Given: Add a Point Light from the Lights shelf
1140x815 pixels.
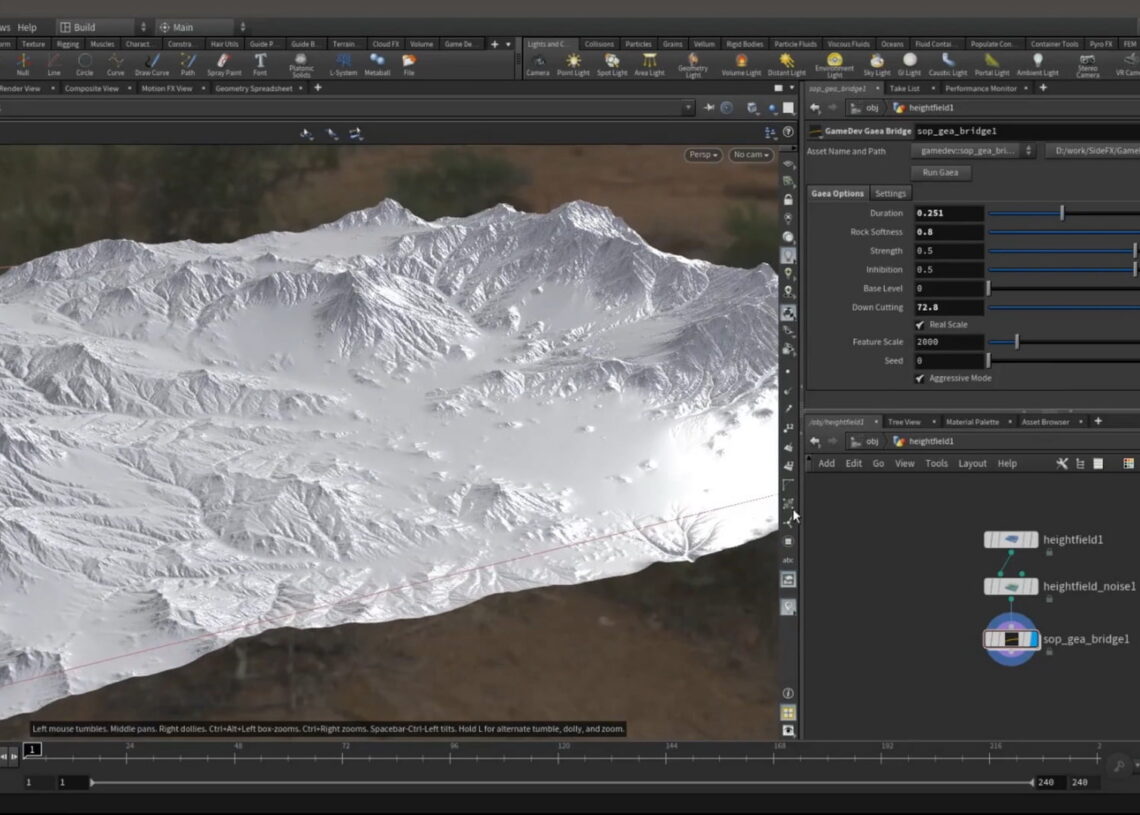Looking at the screenshot, I should (x=575, y=65).
